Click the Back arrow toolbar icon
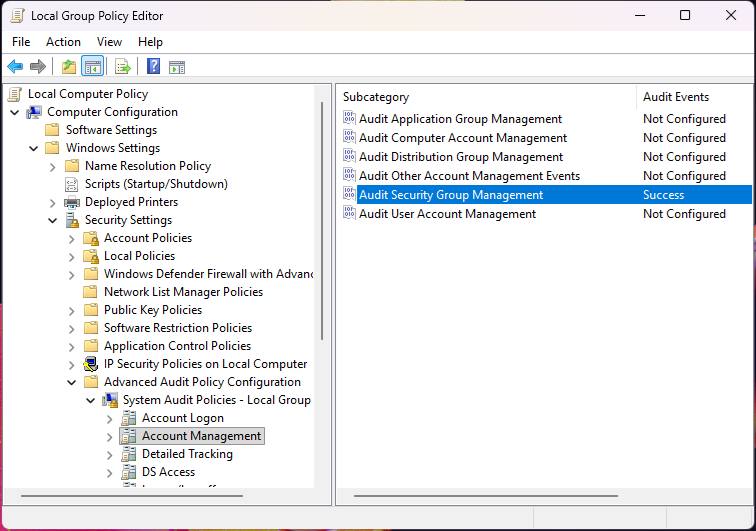 click(x=15, y=67)
